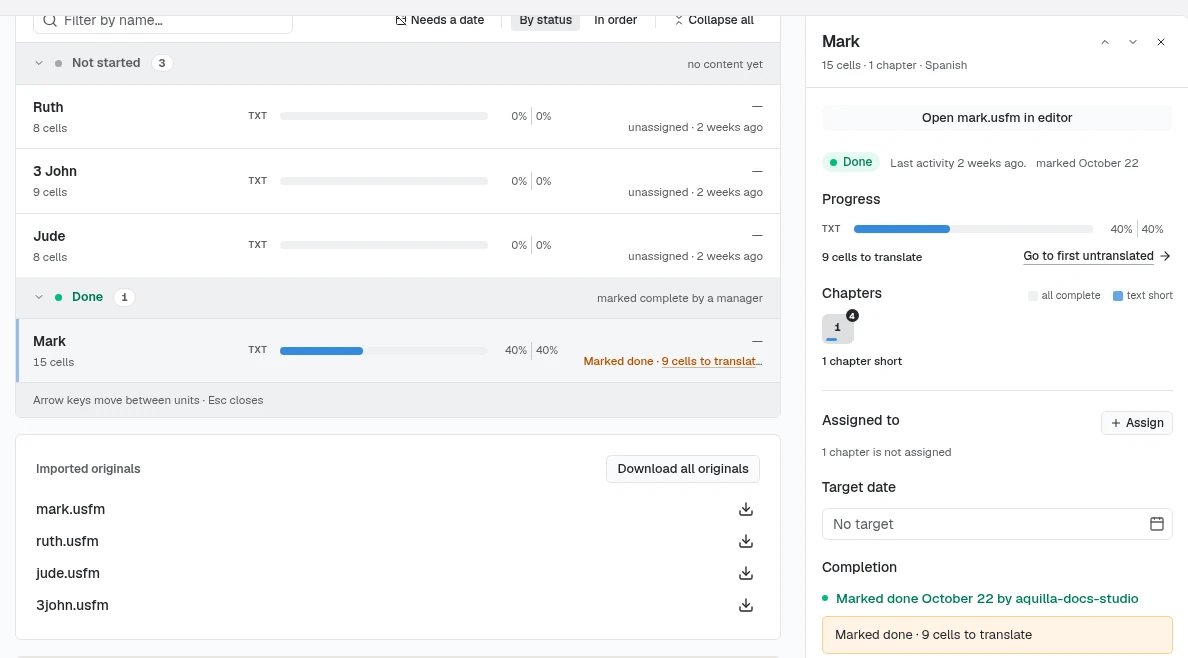The image size is (1188, 658).
Task: Collapse the Done group
Action: (x=39, y=297)
